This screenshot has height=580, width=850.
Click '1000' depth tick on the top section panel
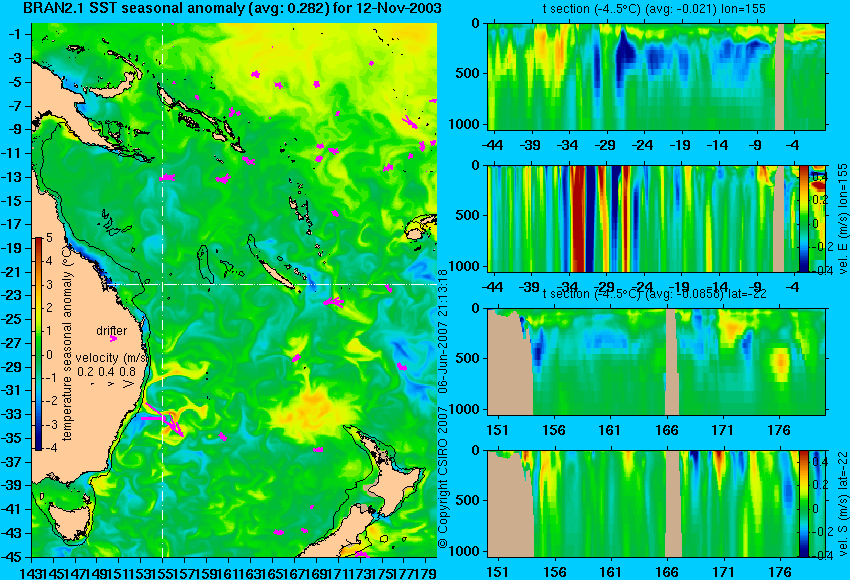click(465, 125)
